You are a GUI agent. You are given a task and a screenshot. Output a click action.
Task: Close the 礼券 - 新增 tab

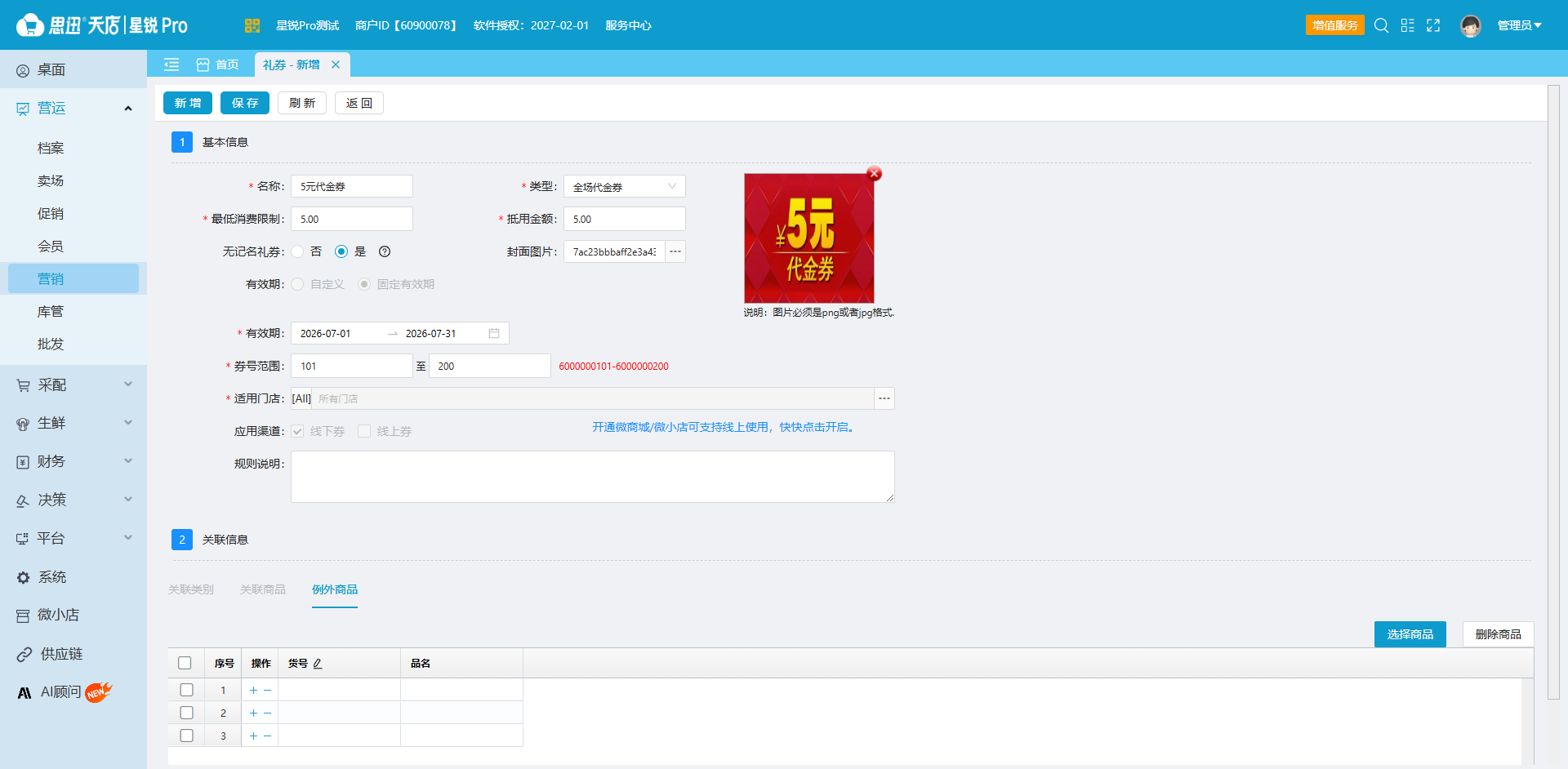(x=336, y=64)
